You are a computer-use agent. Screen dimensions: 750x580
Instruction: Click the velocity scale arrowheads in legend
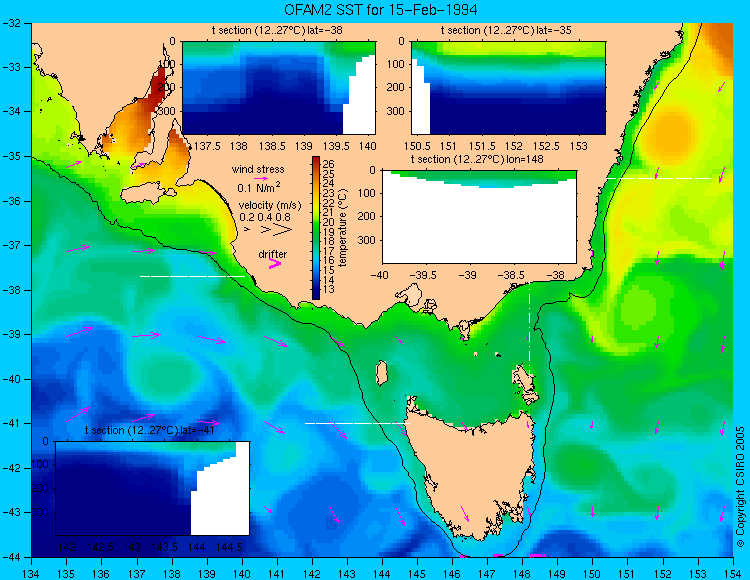269,230
